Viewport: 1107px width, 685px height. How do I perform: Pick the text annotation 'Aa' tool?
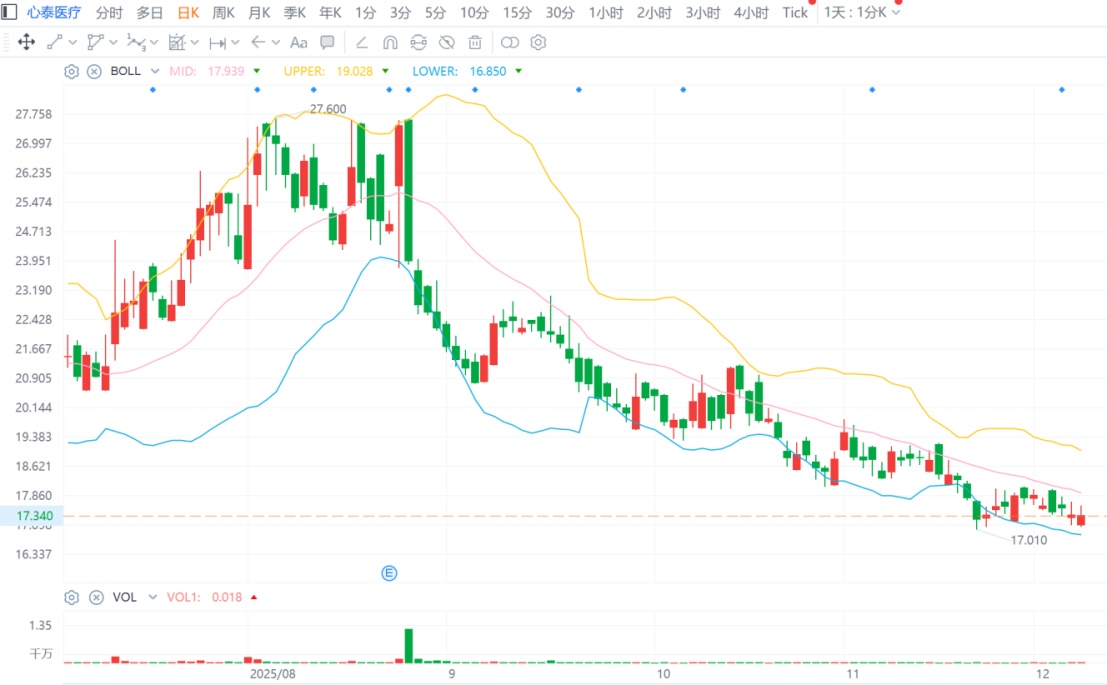[x=298, y=42]
